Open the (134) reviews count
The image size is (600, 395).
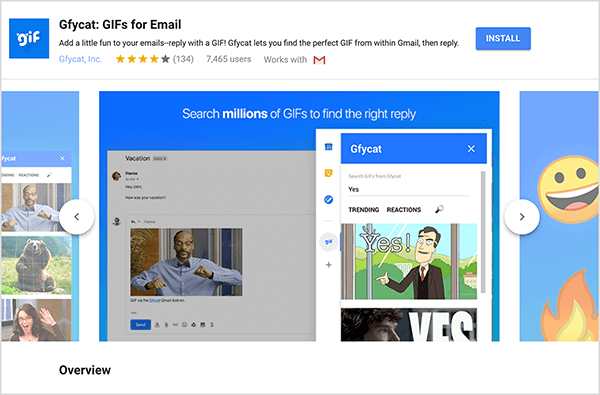coord(183,59)
